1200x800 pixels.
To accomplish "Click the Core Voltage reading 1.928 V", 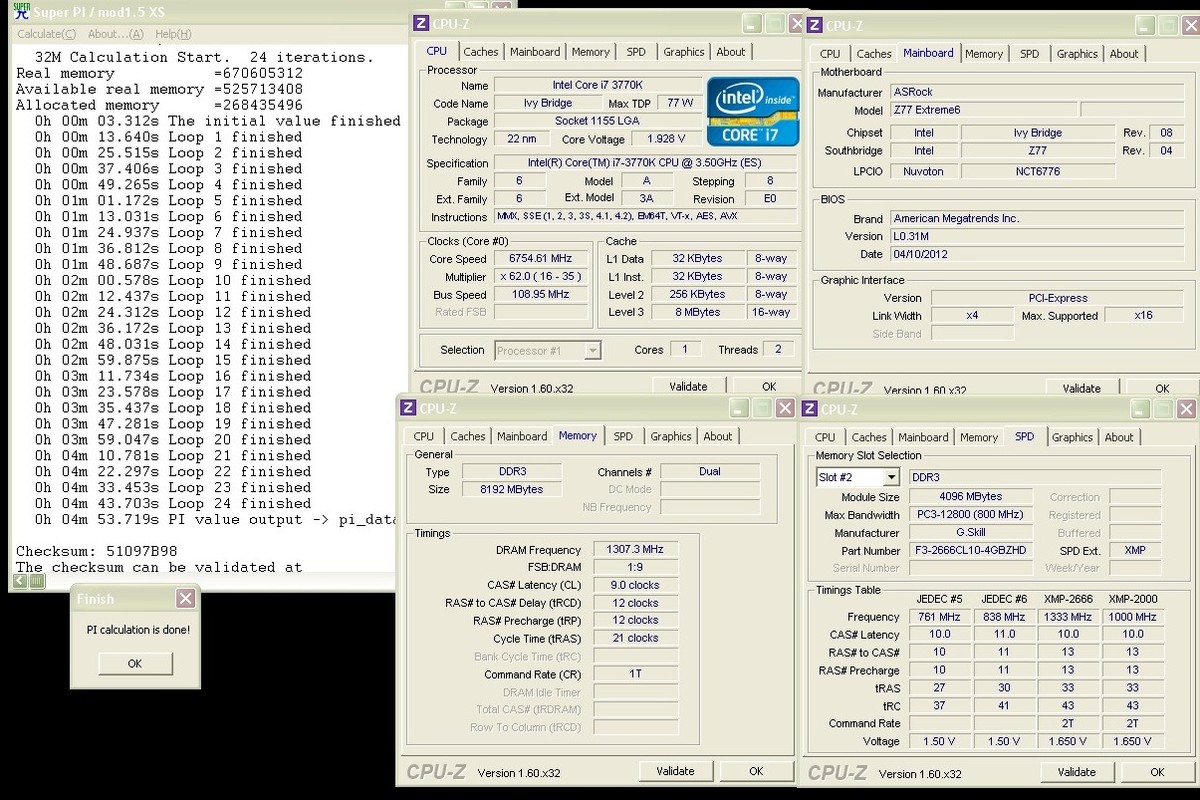I will tap(666, 138).
